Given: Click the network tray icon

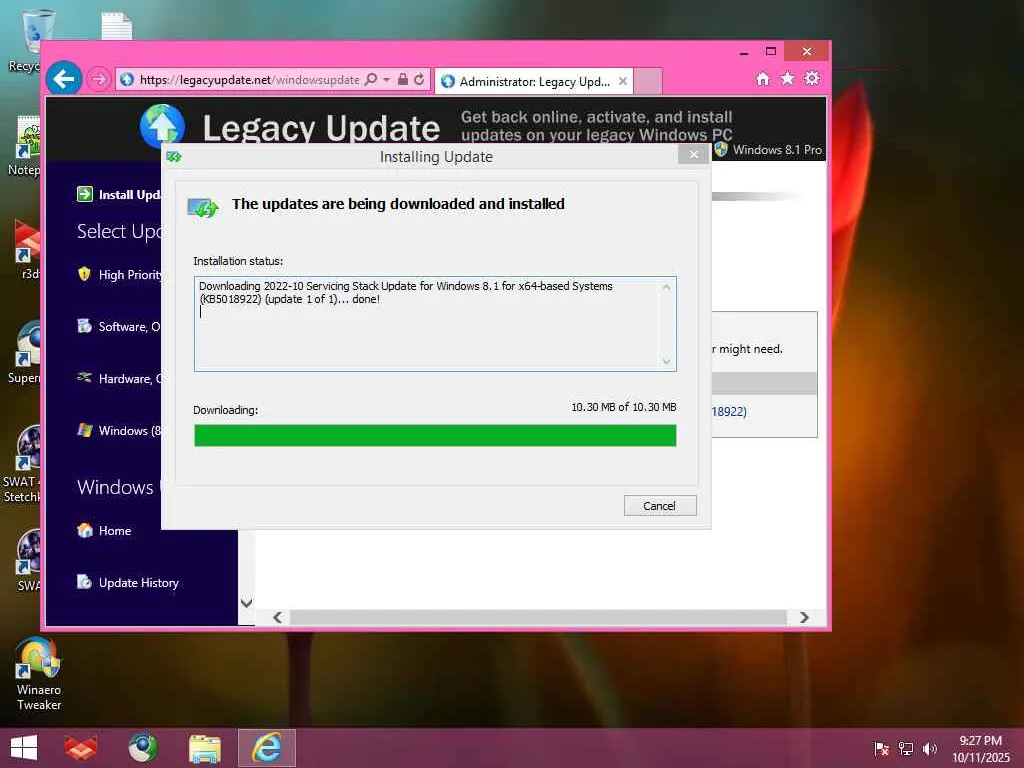Looking at the screenshot, I should click(x=906, y=748).
